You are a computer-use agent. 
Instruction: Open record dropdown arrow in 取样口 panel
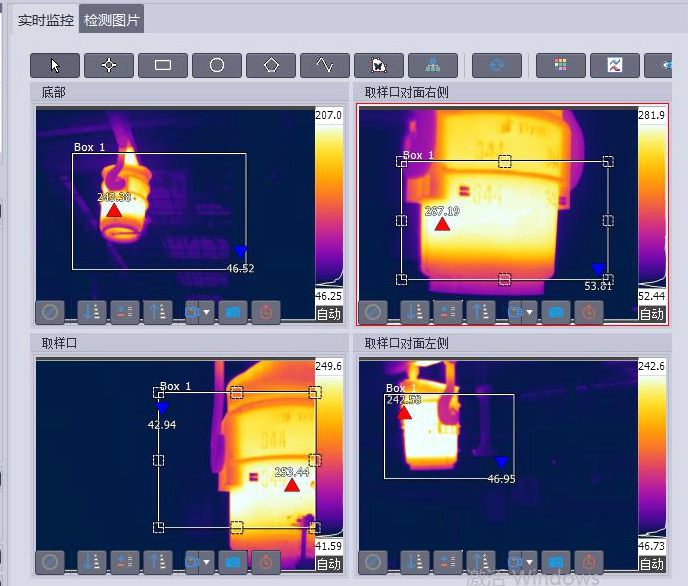[207, 563]
